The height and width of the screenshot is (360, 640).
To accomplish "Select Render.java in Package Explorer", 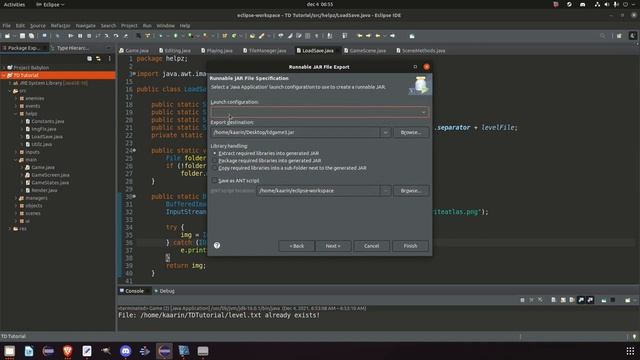I will click(x=44, y=191).
